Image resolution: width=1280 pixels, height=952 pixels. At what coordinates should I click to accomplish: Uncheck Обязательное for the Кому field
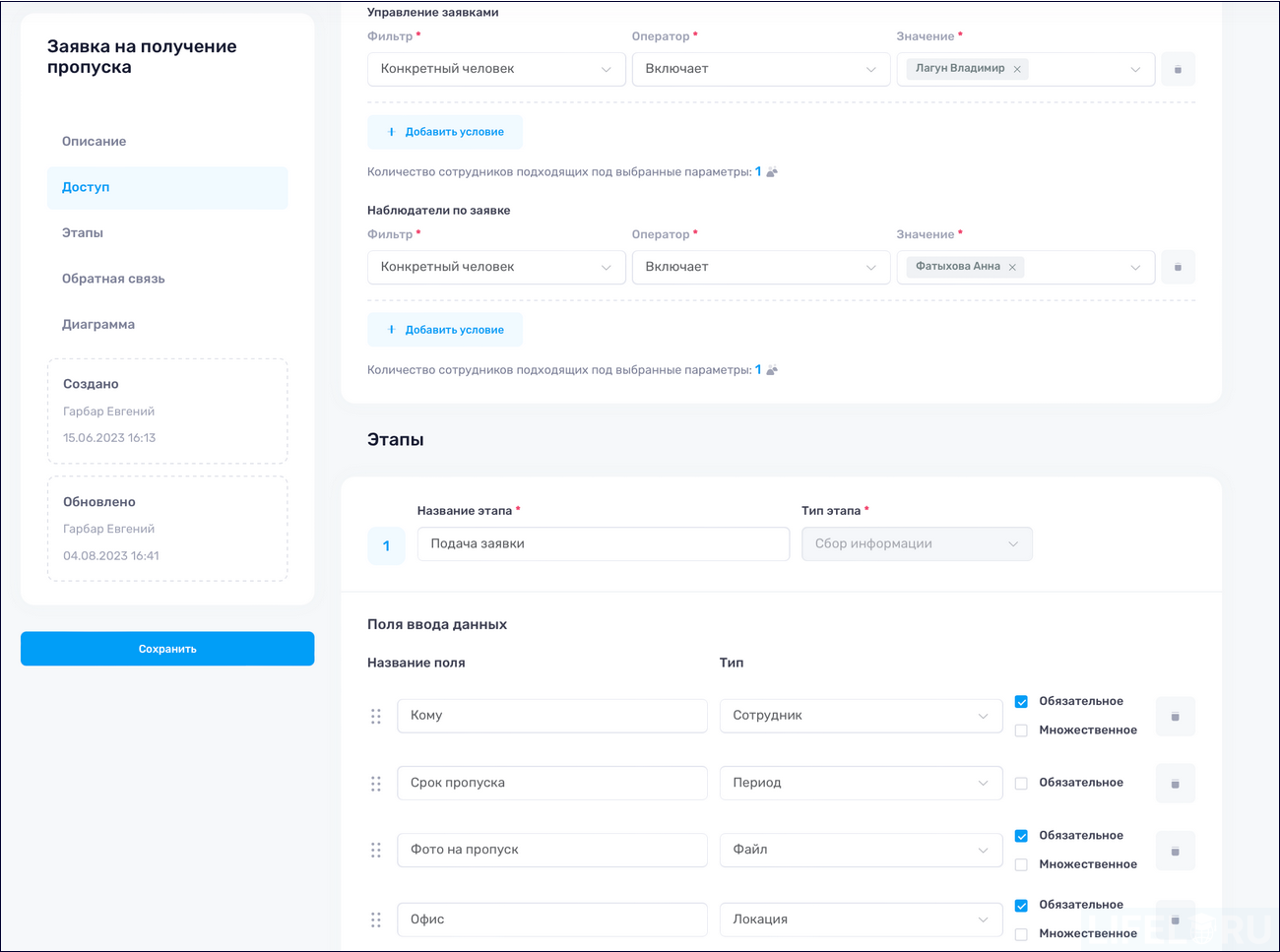click(1021, 701)
